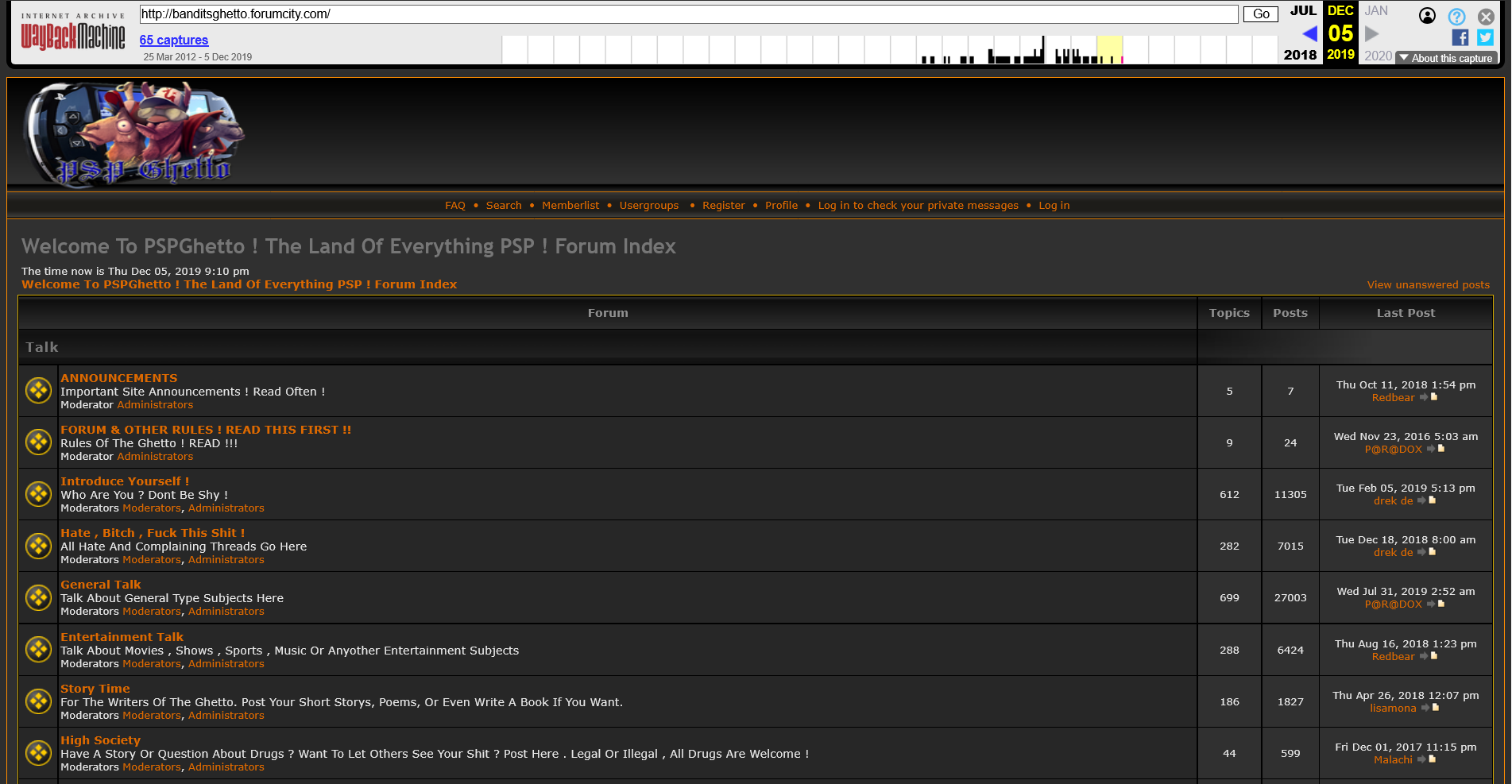This screenshot has height=784, width=1512.
Task: Open Usergroups from the navigation bar
Action: tap(649, 205)
